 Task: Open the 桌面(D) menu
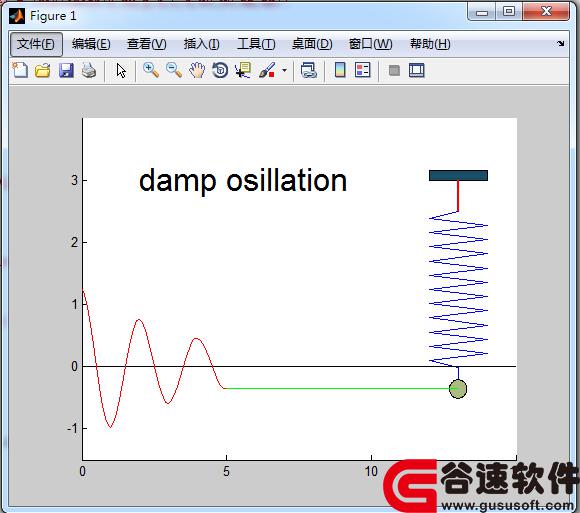(312, 44)
